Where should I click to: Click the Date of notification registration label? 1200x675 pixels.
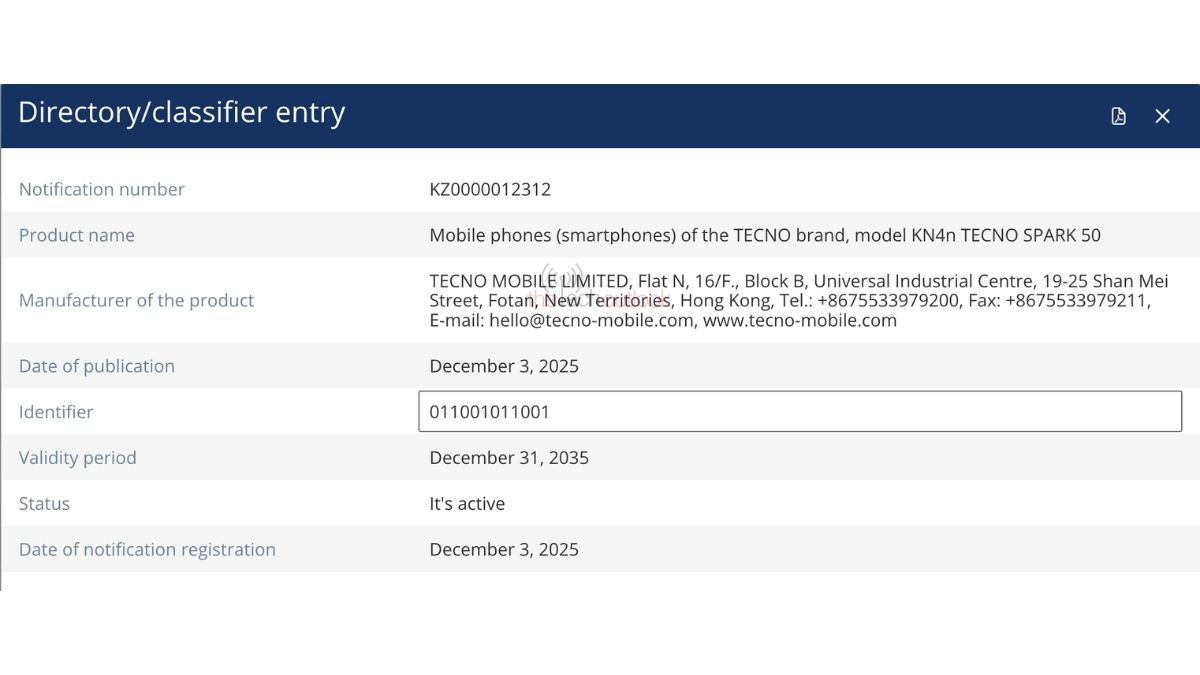tap(147, 549)
